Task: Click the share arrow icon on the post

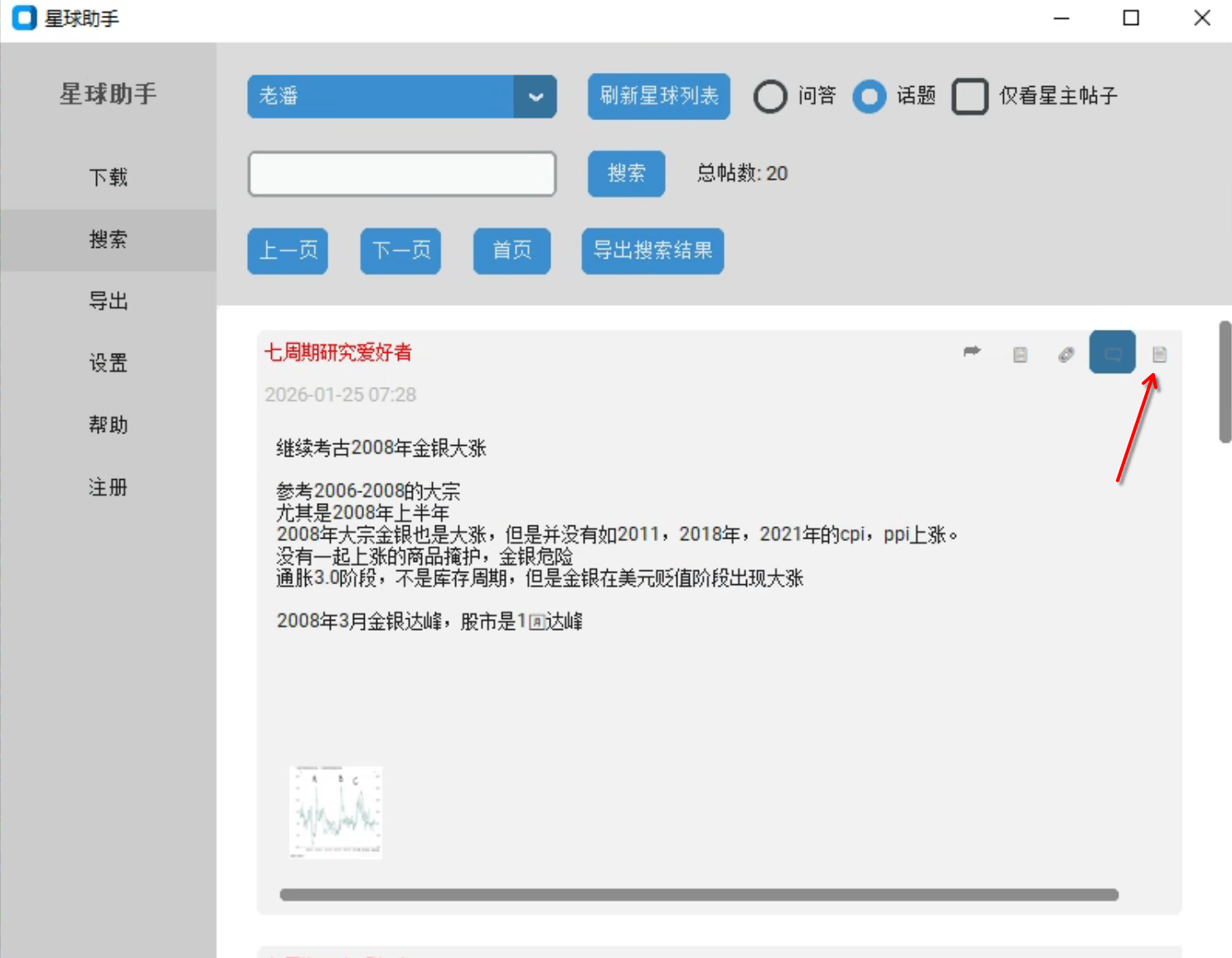Action: point(972,352)
